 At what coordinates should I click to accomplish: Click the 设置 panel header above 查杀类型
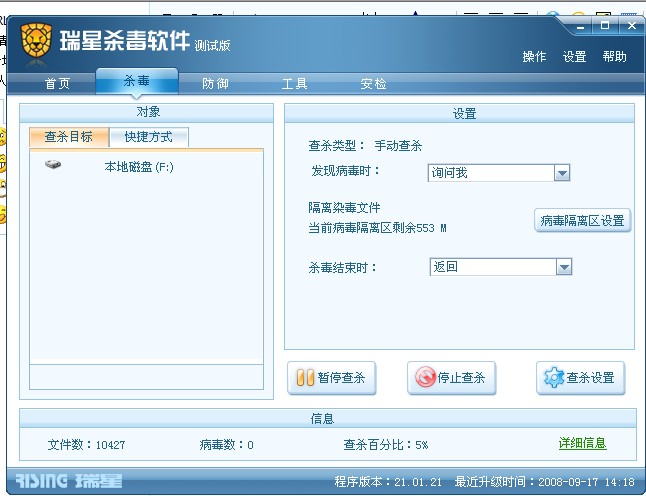pos(459,113)
